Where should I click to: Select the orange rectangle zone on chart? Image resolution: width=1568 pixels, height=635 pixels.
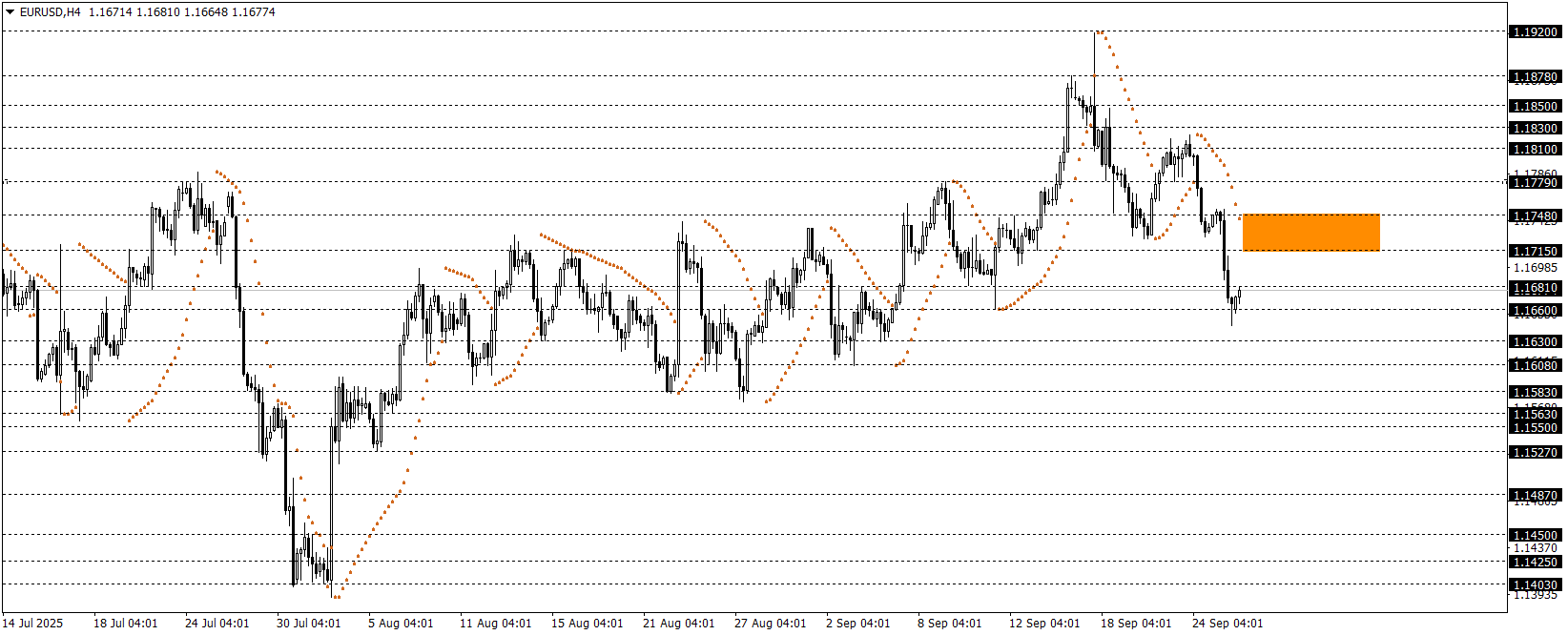(1311, 233)
